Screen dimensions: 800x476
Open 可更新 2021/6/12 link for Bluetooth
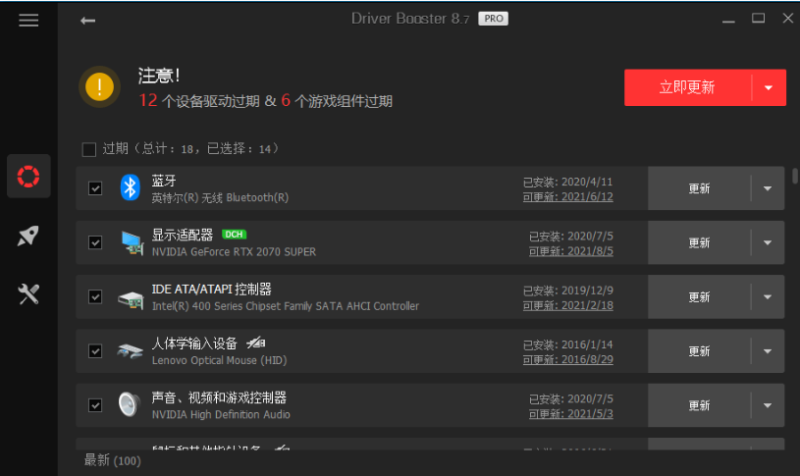point(568,197)
